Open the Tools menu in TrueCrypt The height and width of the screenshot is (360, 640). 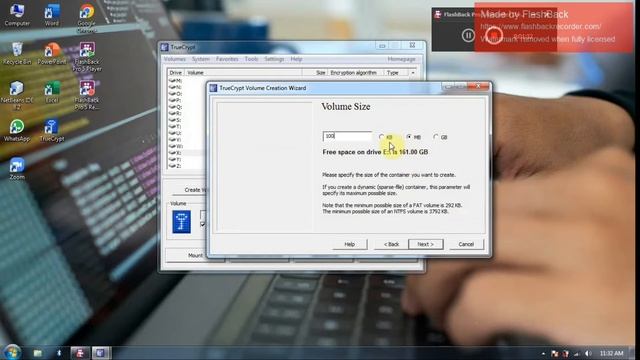(x=251, y=59)
